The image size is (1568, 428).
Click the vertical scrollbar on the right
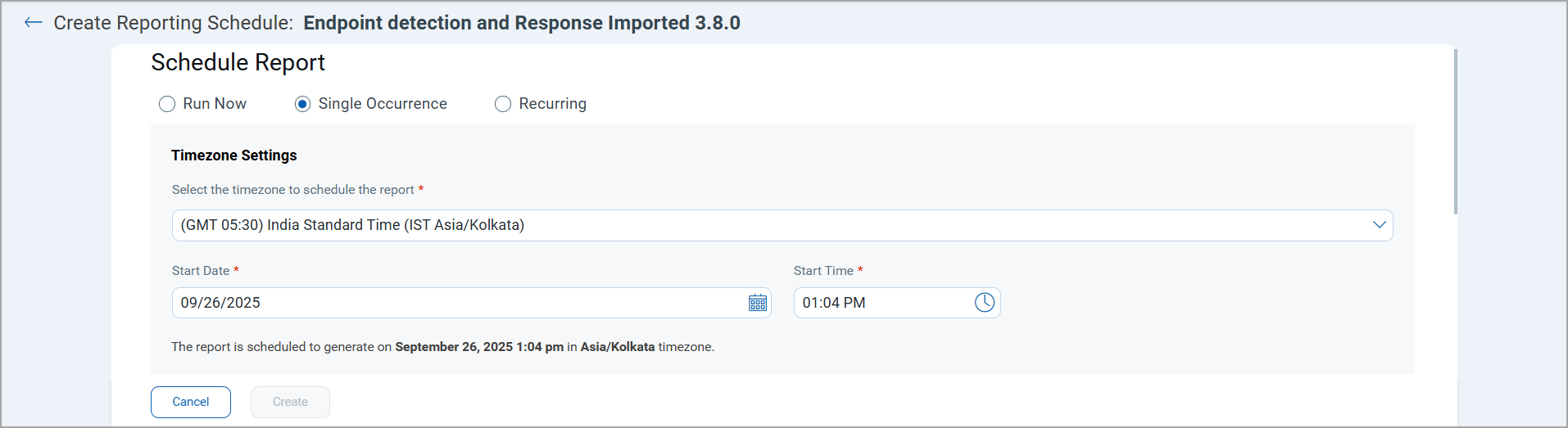(x=1456, y=131)
